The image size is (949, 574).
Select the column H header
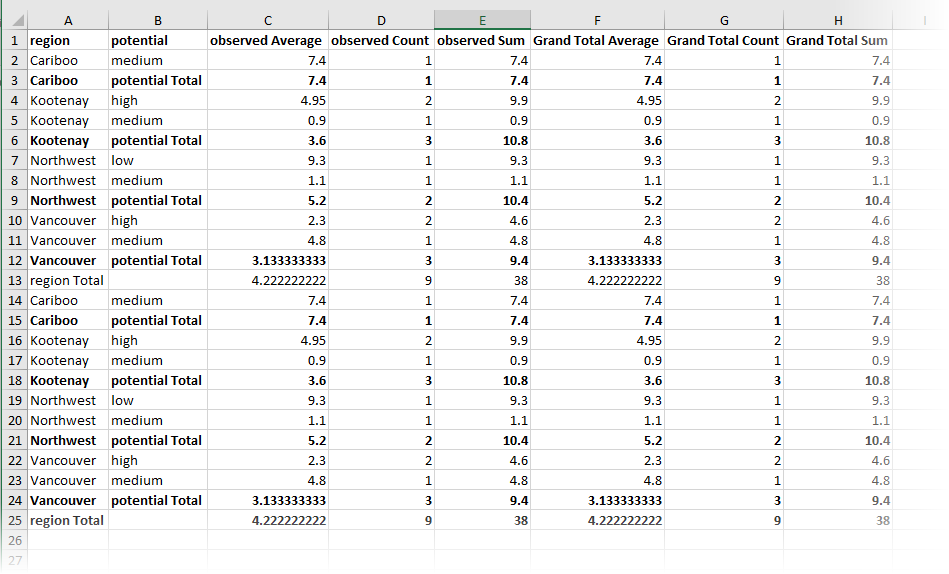[838, 20]
